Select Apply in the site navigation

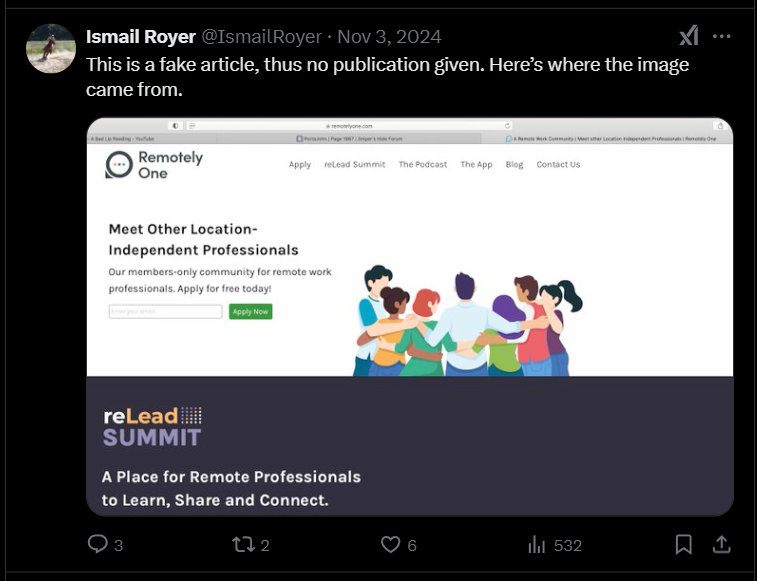coord(300,165)
